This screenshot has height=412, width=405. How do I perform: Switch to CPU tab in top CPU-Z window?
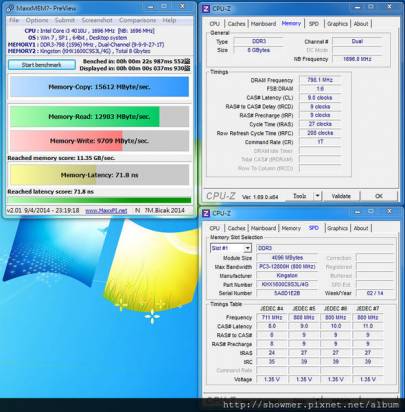pos(215,24)
